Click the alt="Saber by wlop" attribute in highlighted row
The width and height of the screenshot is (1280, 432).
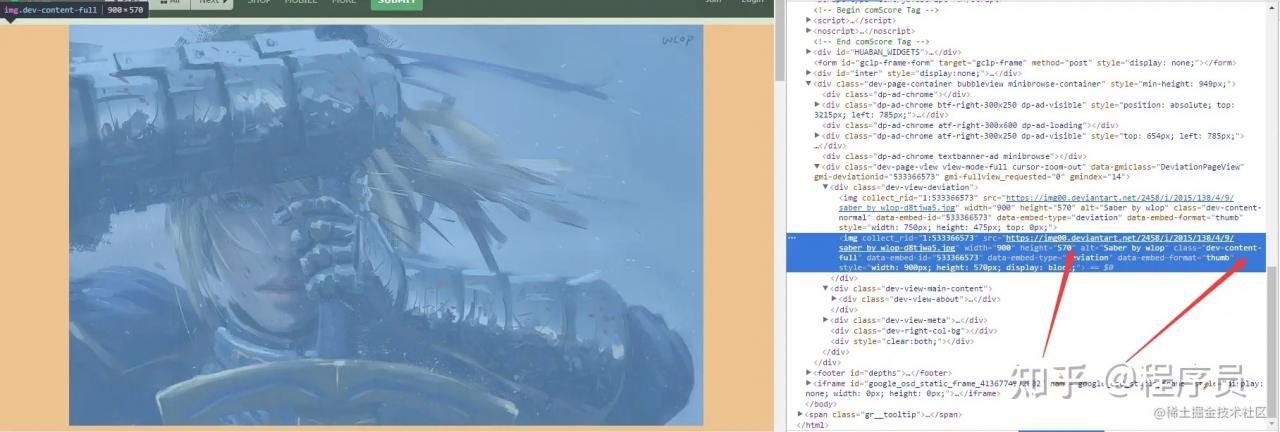1123,248
